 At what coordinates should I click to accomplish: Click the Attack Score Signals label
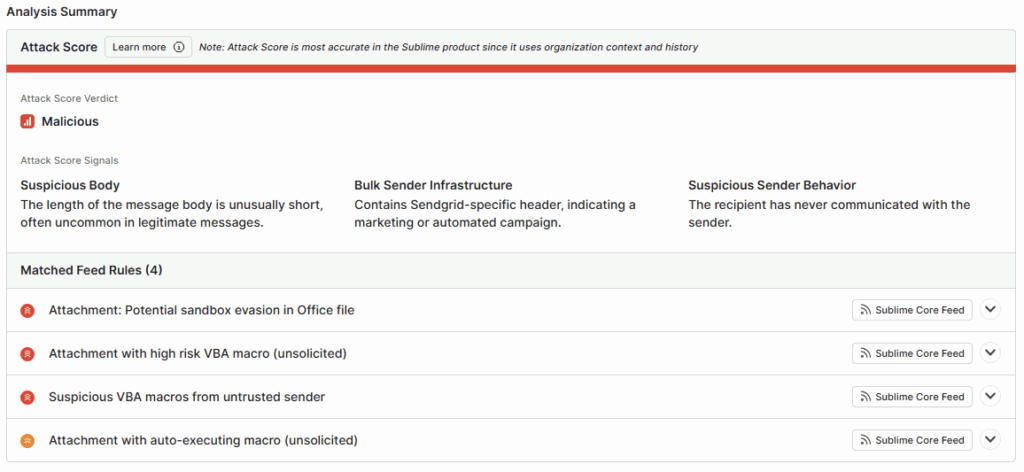coord(69,161)
